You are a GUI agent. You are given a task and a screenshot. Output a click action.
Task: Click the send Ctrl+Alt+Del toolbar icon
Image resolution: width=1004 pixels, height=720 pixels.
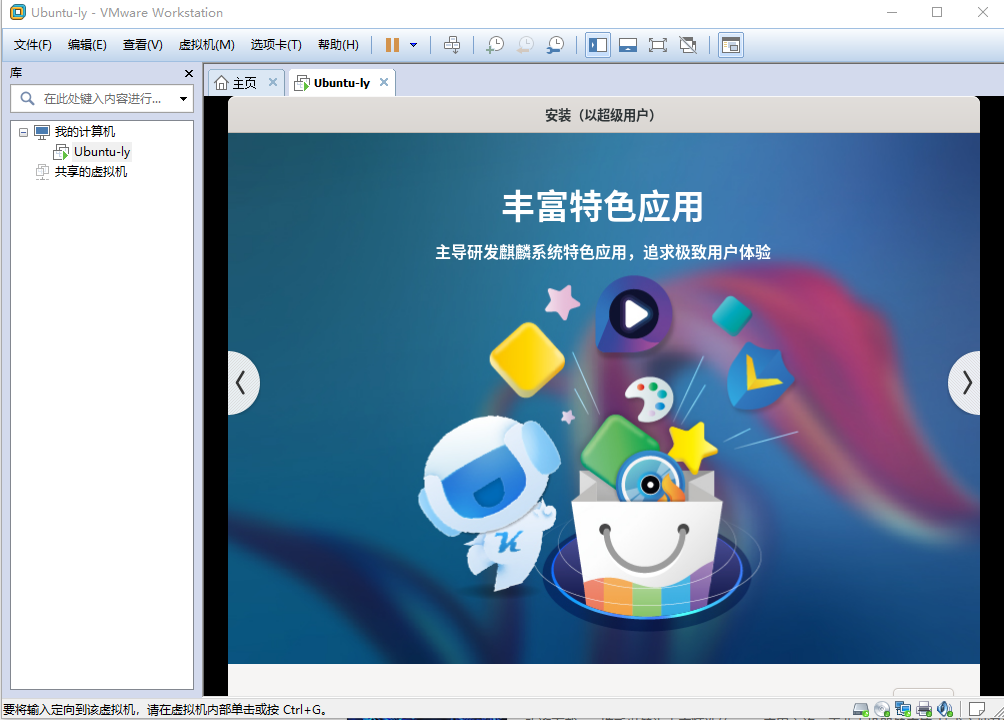click(x=452, y=45)
